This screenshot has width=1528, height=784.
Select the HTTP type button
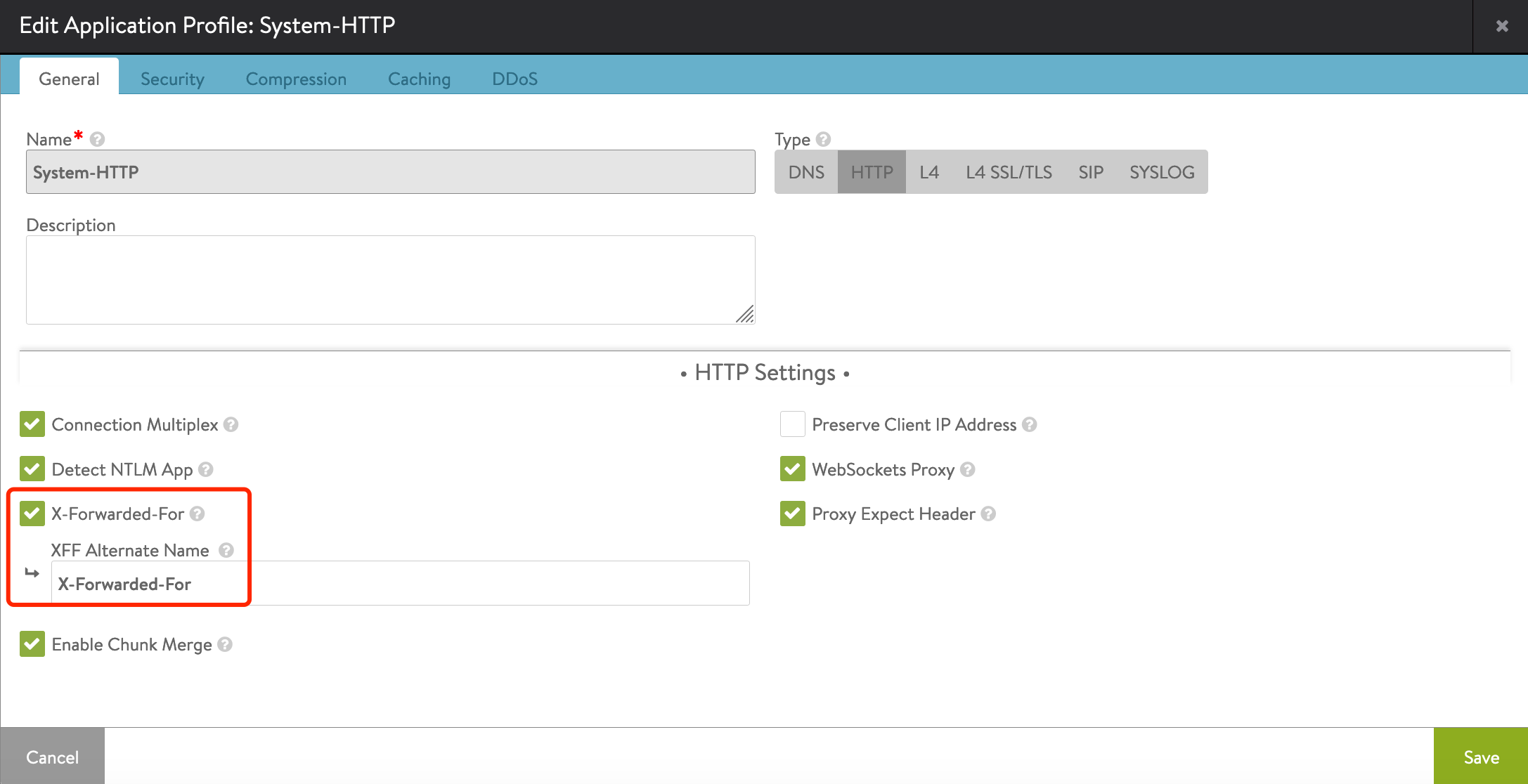tap(869, 172)
